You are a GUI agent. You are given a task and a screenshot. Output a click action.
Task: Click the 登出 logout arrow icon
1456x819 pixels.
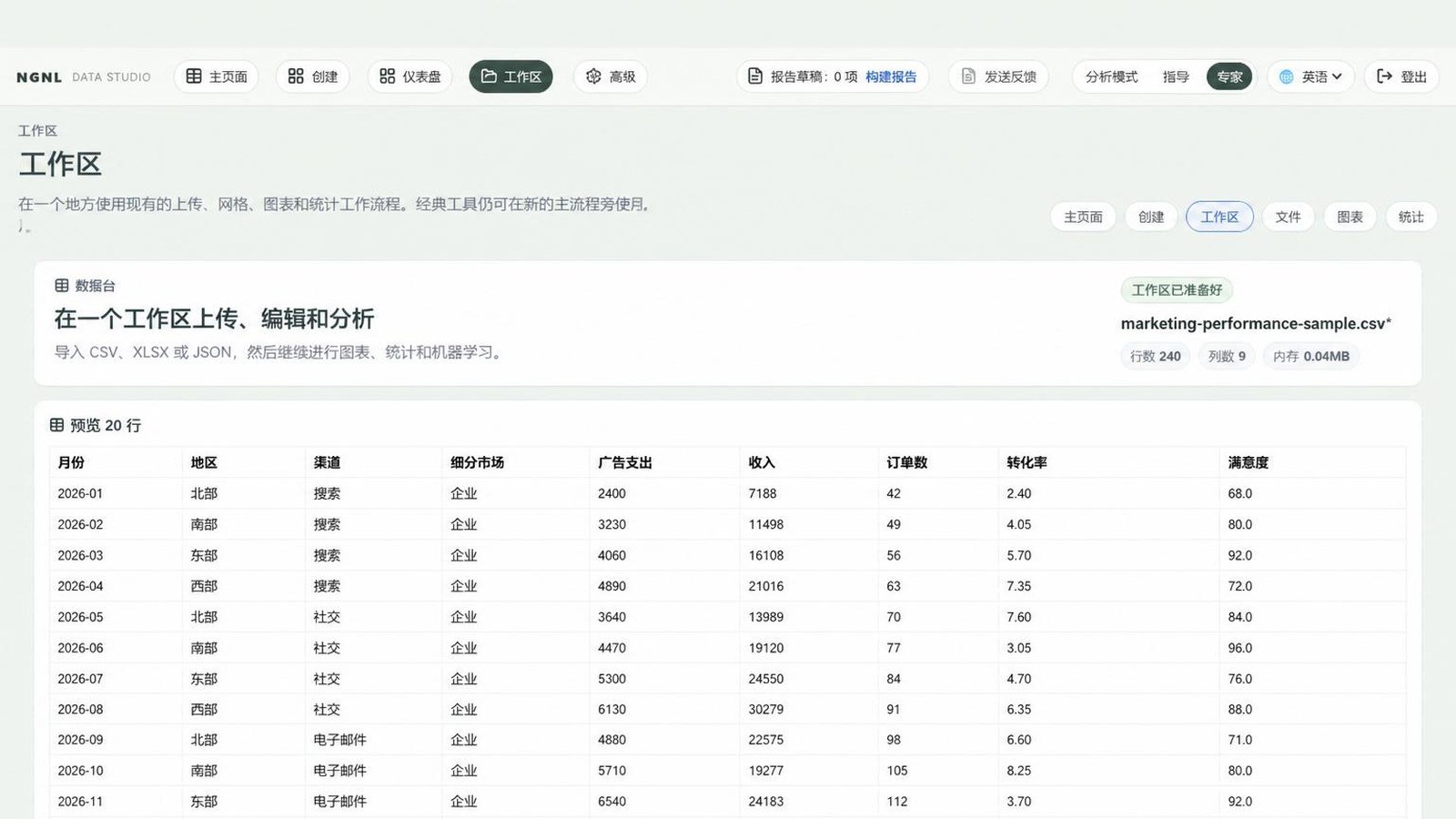1384,76
